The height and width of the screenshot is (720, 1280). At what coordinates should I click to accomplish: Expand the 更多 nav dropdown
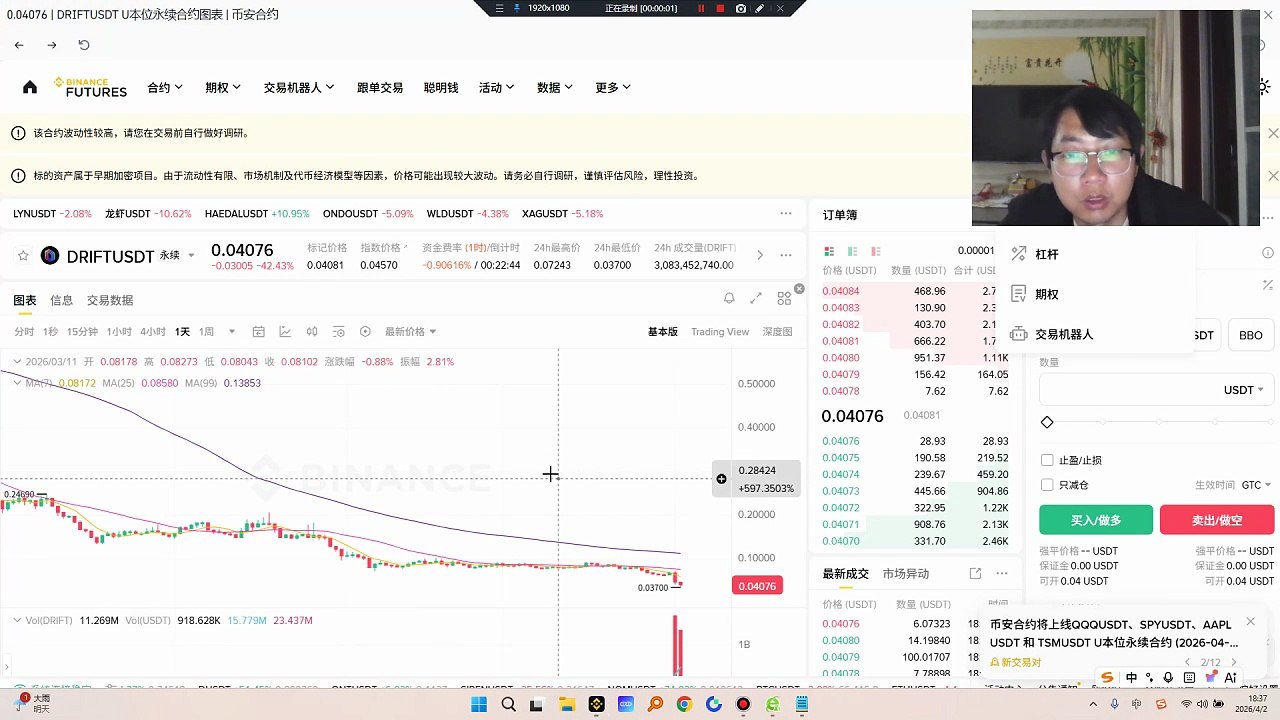tap(613, 88)
